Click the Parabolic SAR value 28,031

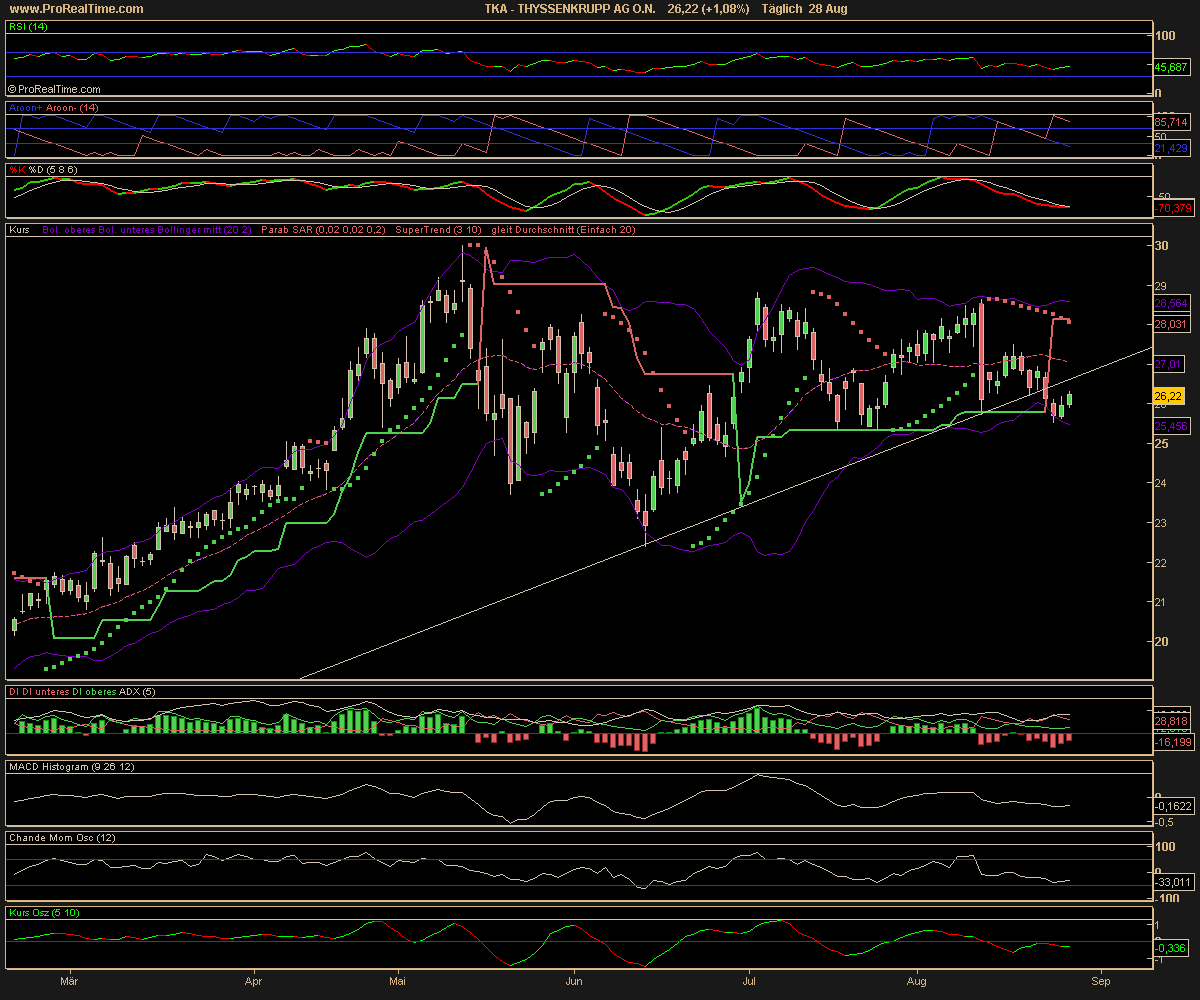click(x=1171, y=324)
